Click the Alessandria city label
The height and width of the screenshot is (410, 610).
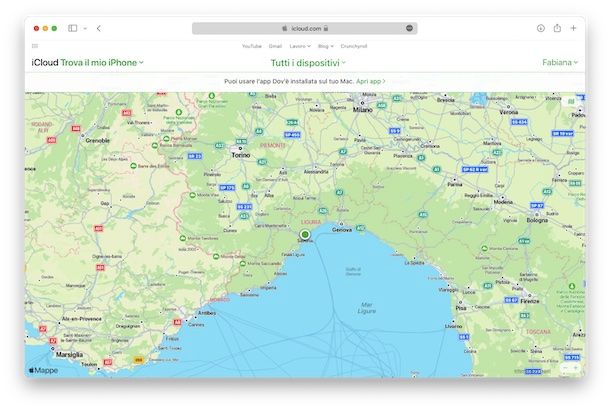316,172
